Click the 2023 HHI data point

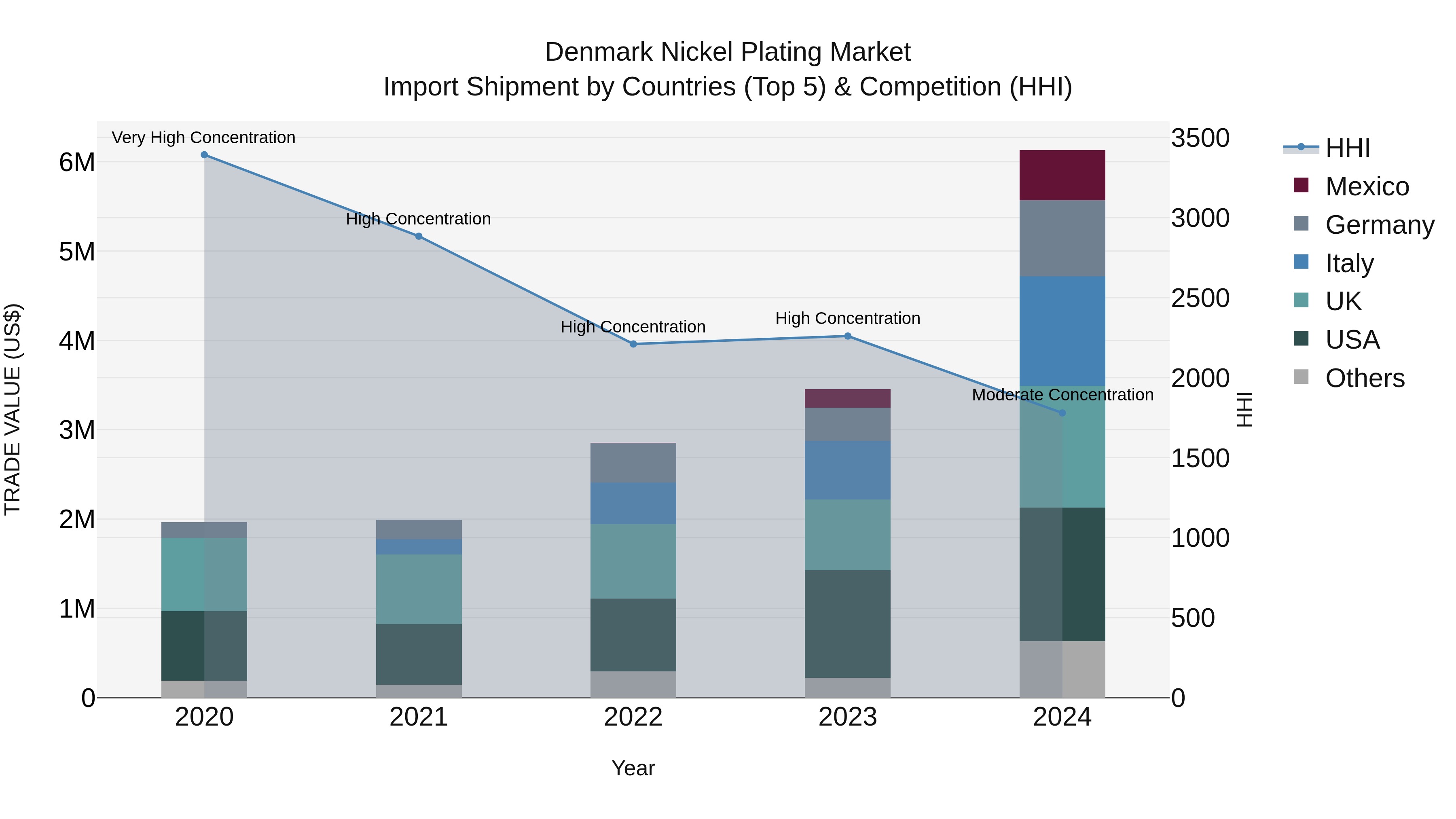[848, 336]
